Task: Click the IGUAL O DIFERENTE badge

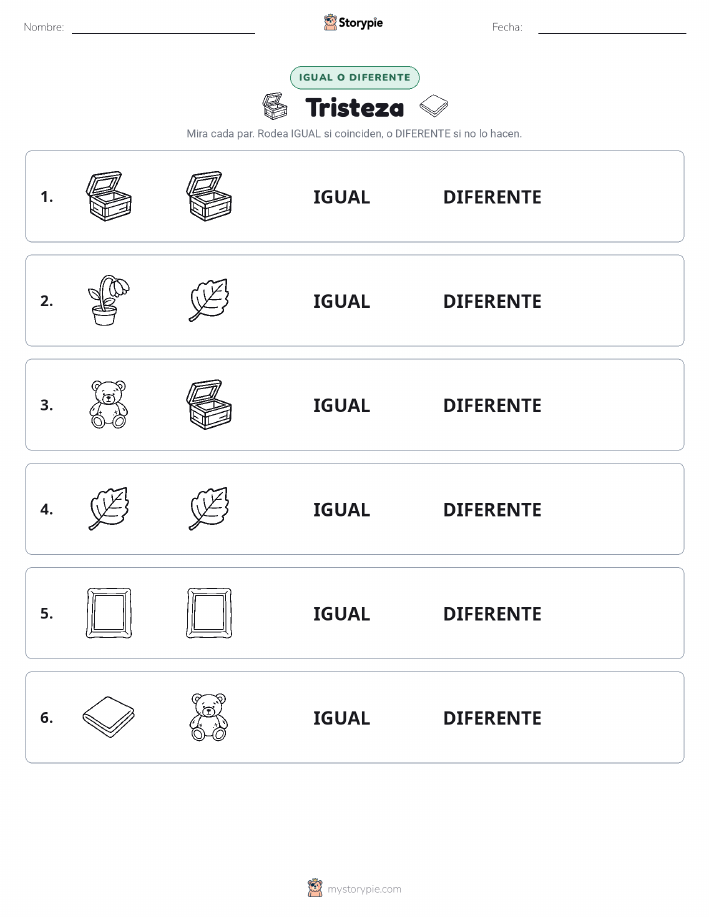Action: click(x=354, y=77)
